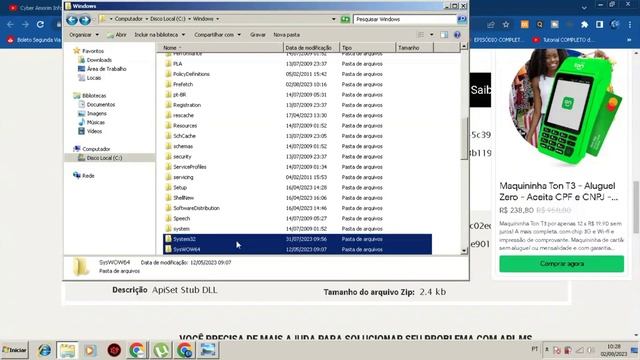Screen dimensions: 640x360
Task: Open Windows Media Player from taskbar
Action: click(90, 350)
